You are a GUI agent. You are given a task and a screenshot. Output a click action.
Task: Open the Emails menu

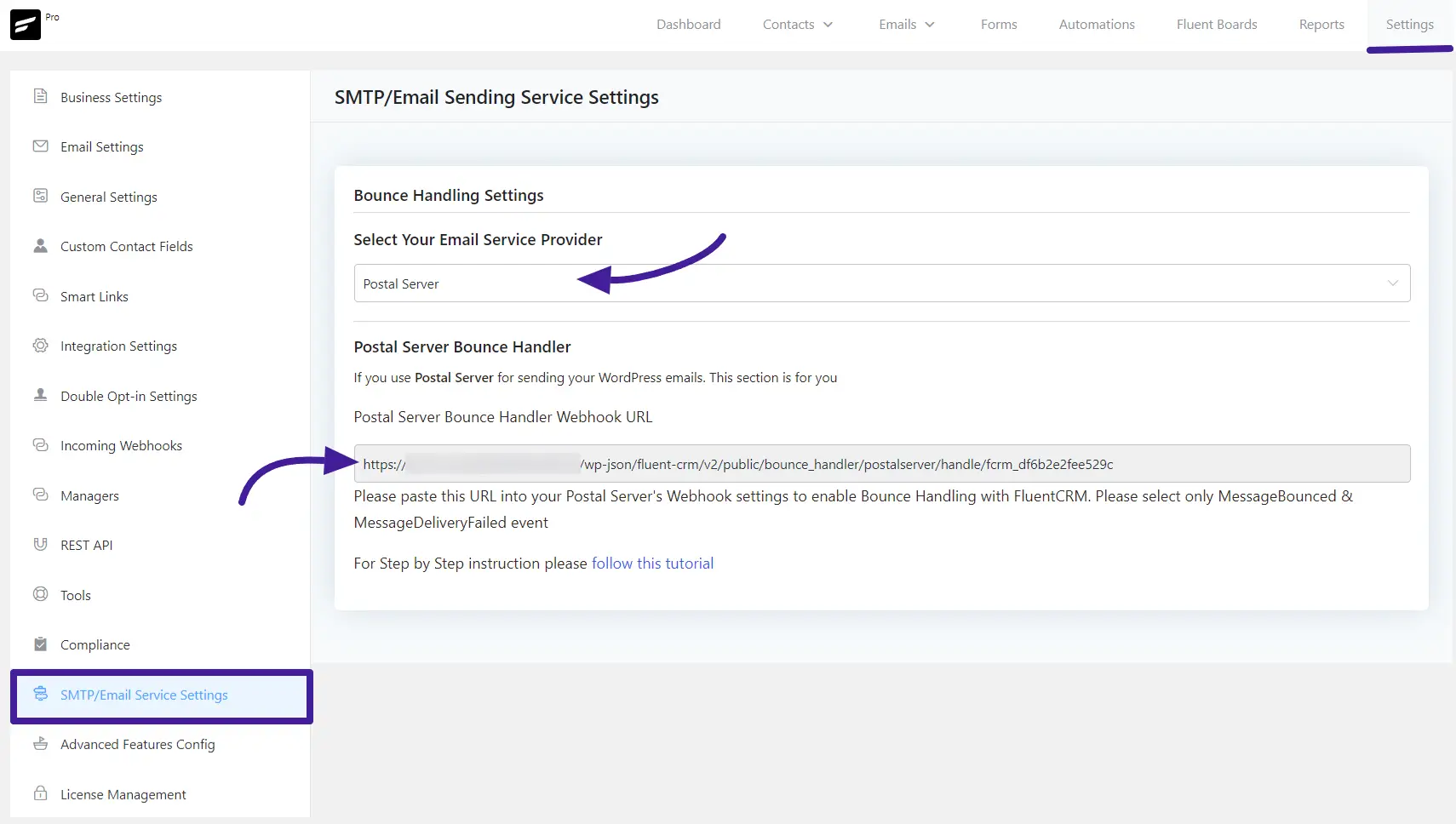click(x=907, y=25)
